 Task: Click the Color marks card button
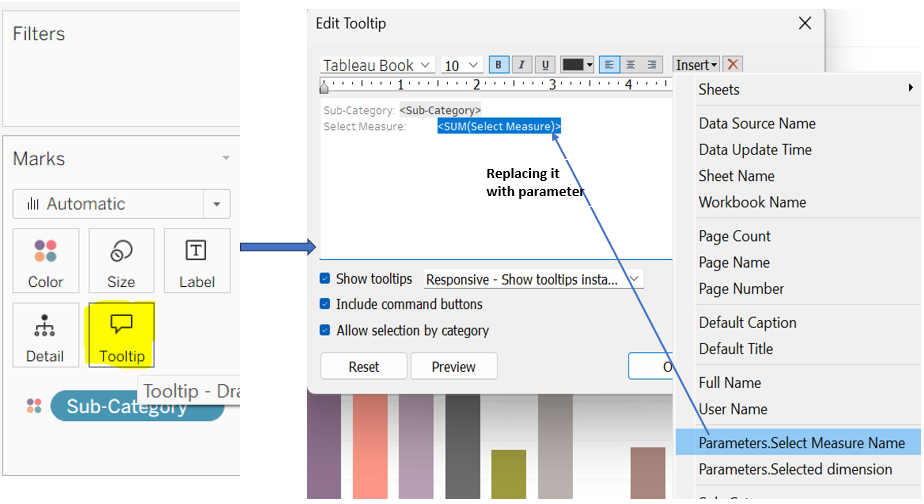[45, 262]
